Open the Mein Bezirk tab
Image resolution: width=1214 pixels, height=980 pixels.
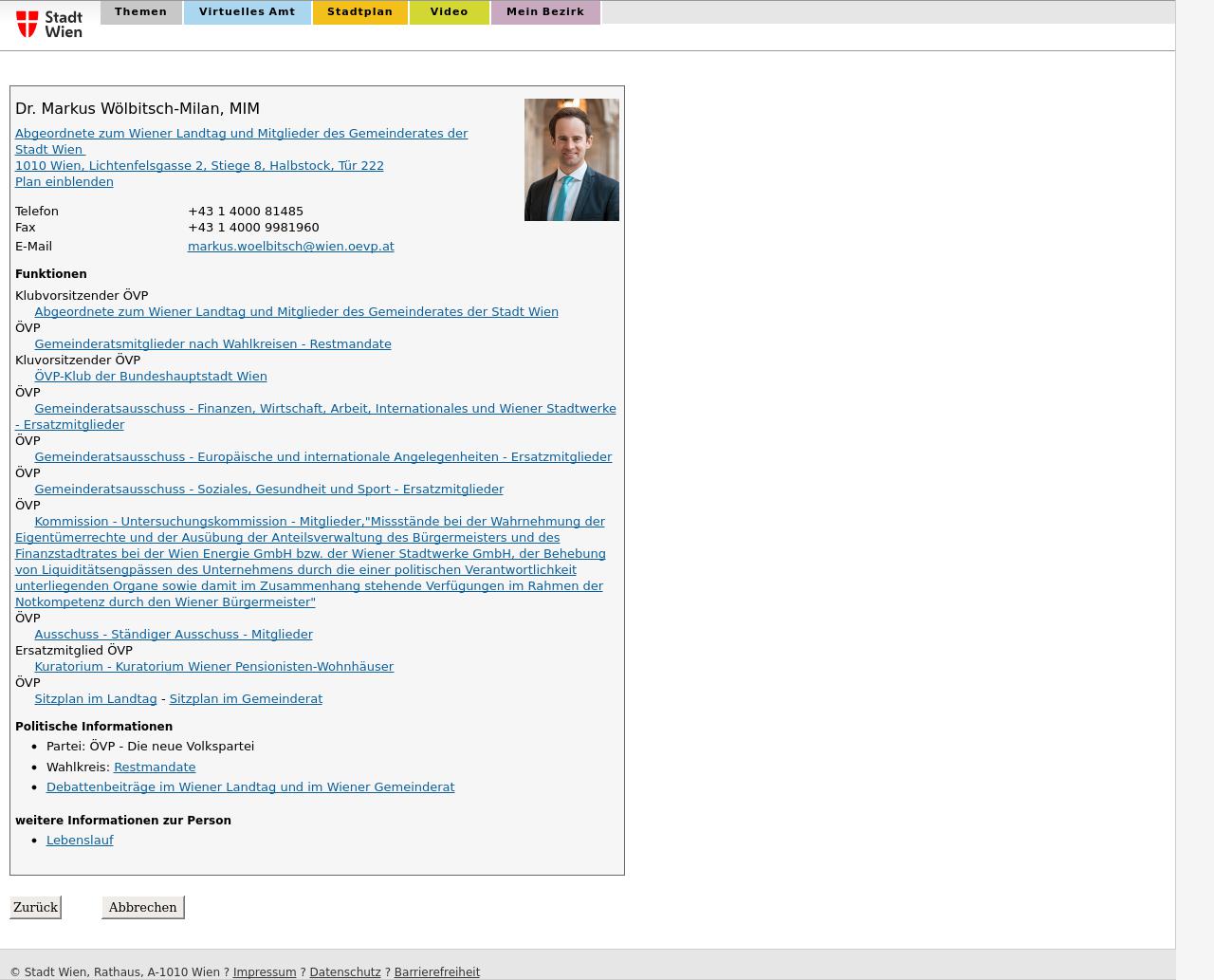point(545,12)
